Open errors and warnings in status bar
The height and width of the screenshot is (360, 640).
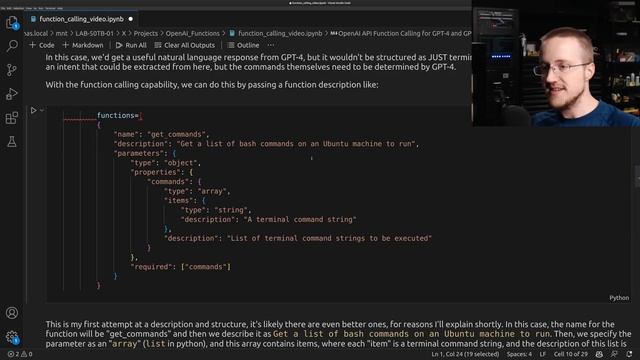point(20,354)
